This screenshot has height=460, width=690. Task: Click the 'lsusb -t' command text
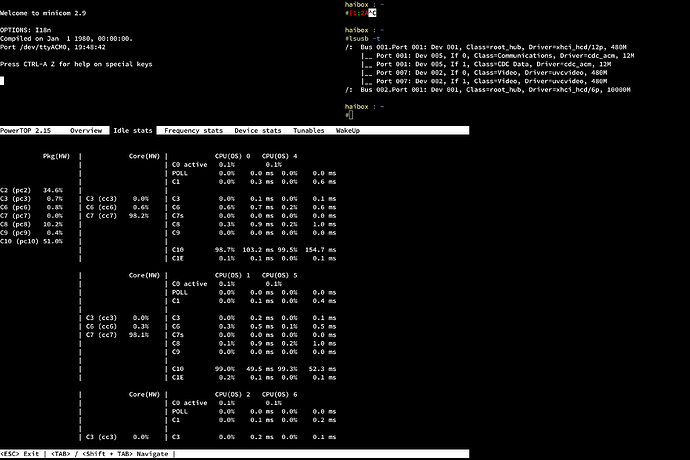point(364,38)
